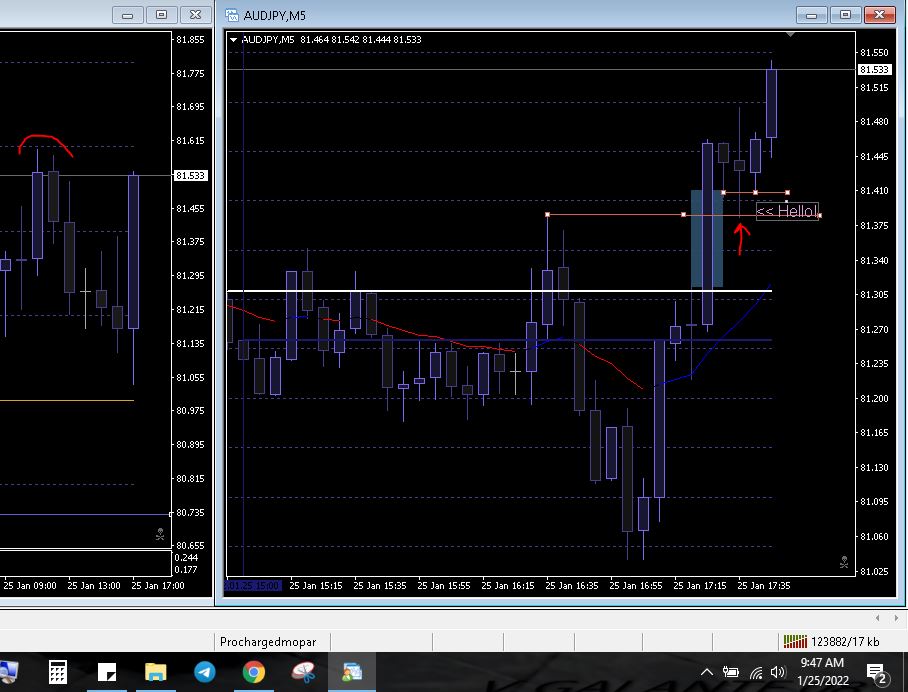
Task: Open the notification center with badge 2
Action: [x=875, y=672]
